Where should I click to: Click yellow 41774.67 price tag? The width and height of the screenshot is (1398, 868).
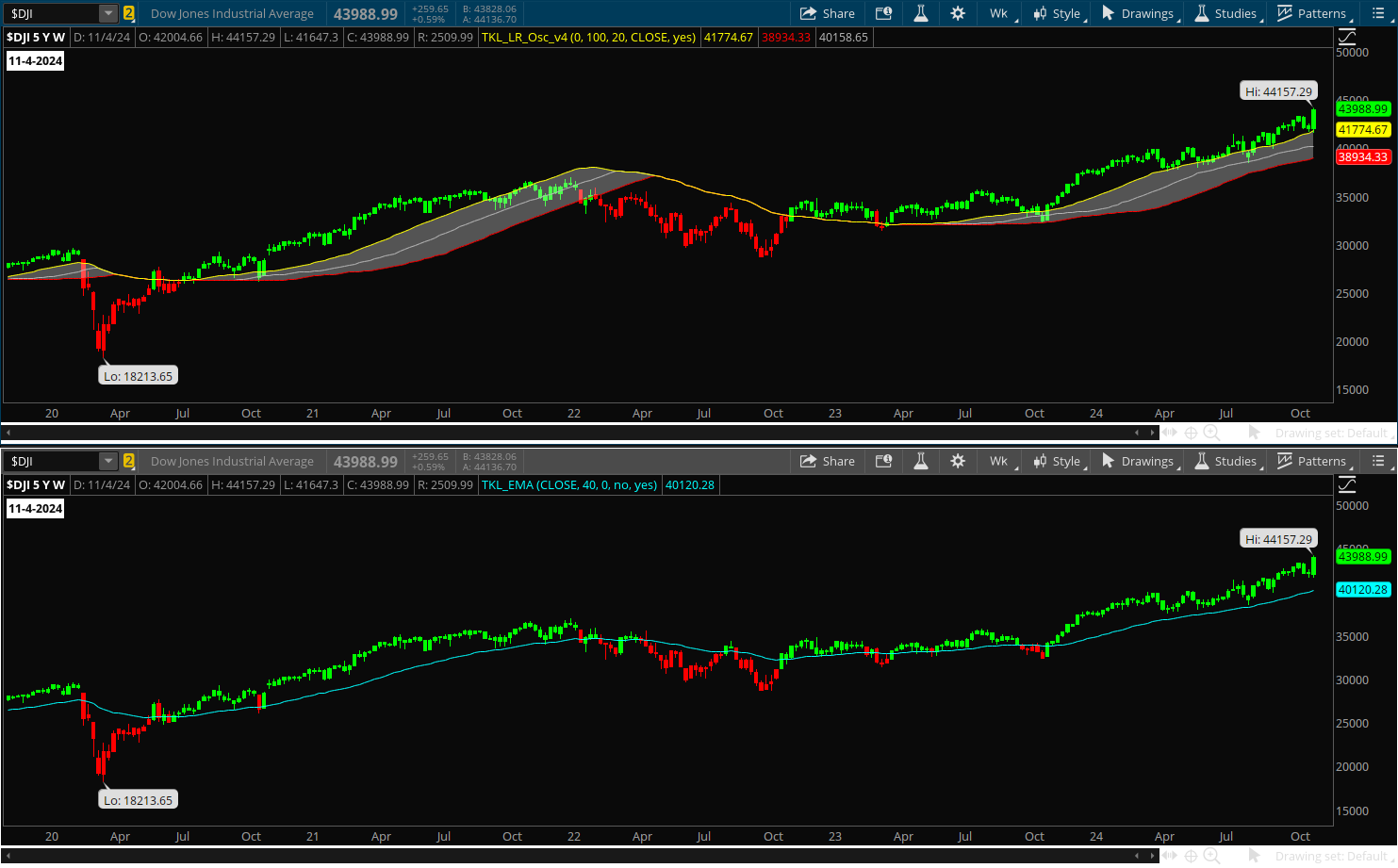click(1363, 129)
